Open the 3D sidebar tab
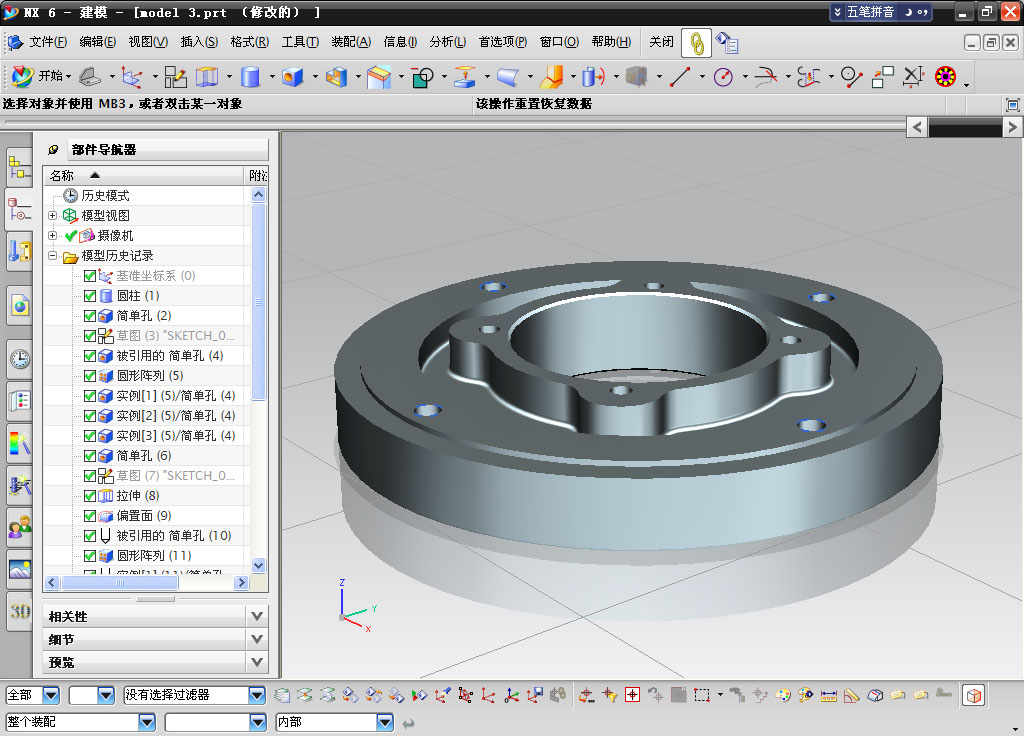The image size is (1024, 736). 20,611
